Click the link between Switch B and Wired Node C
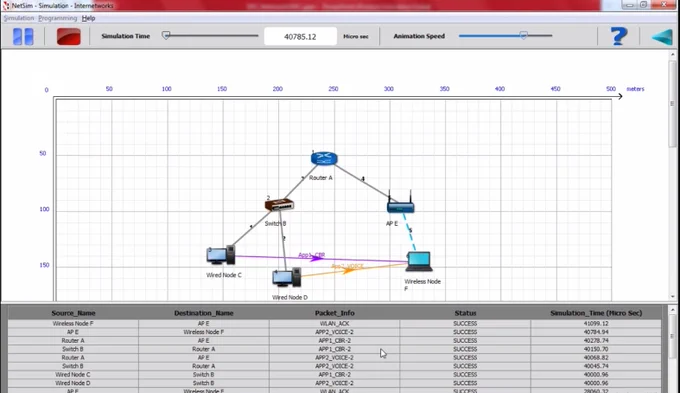This screenshot has height=393, width=680. click(x=252, y=229)
